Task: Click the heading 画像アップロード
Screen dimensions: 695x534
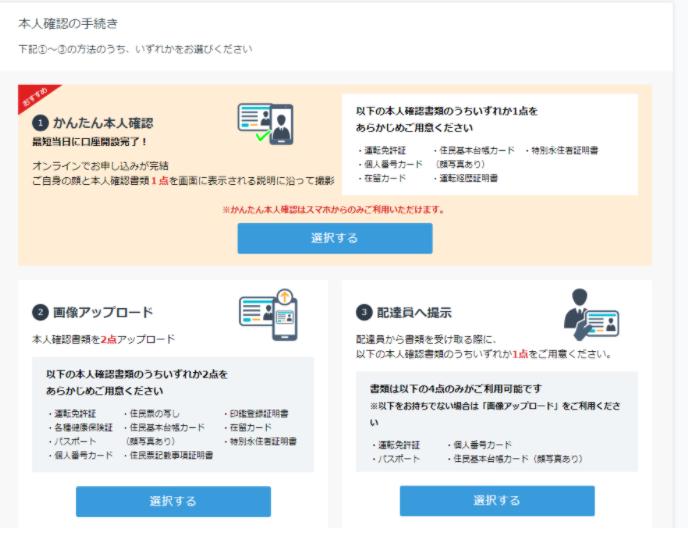Action: click(103, 312)
